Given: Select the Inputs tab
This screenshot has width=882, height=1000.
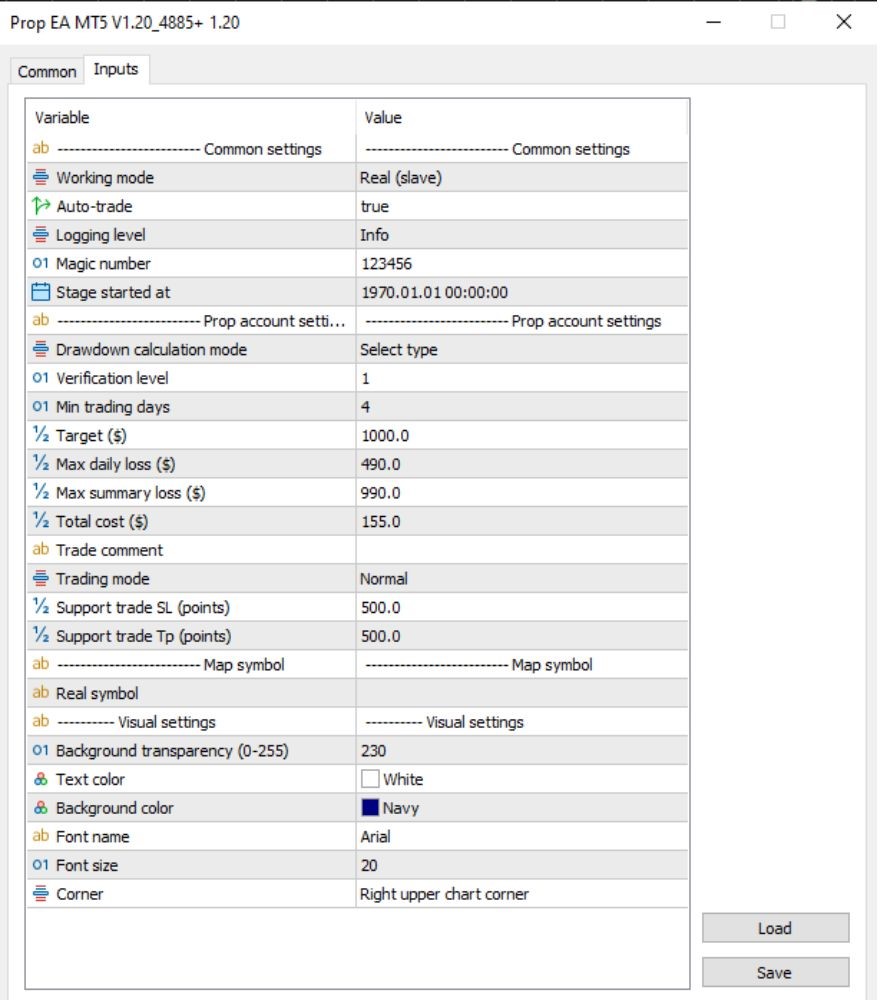Looking at the screenshot, I should 116,69.
